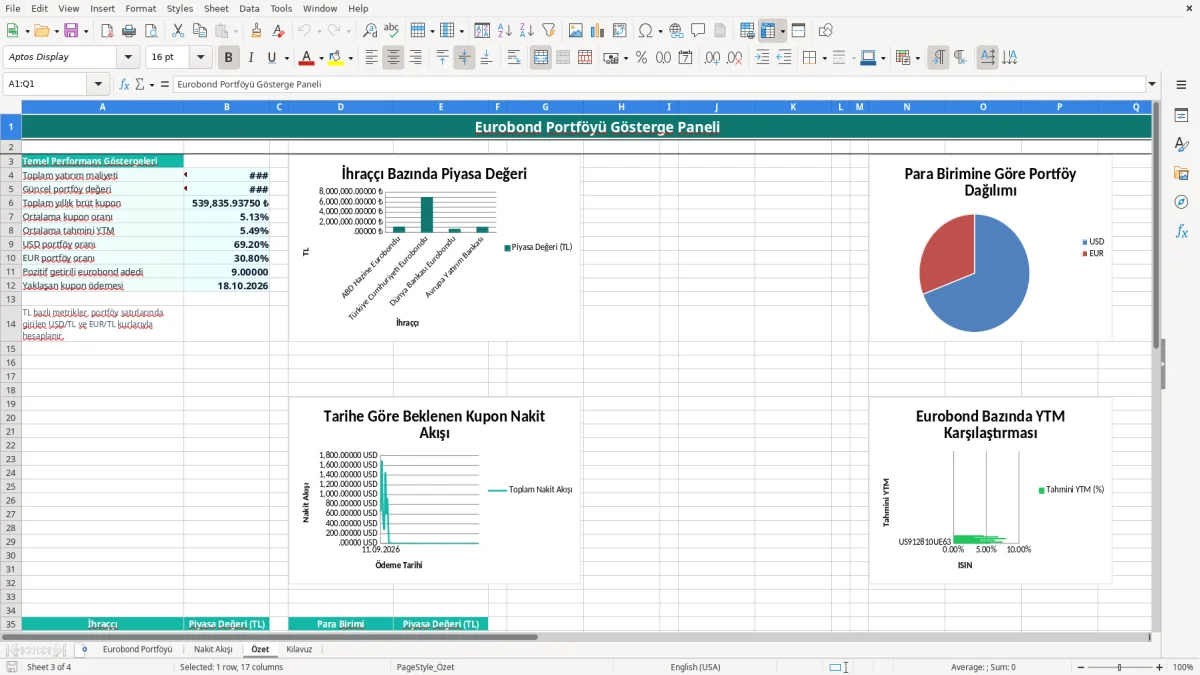Screen dimensions: 1200x675
Task: Click English (USA) language in status bar
Action: coord(695,667)
